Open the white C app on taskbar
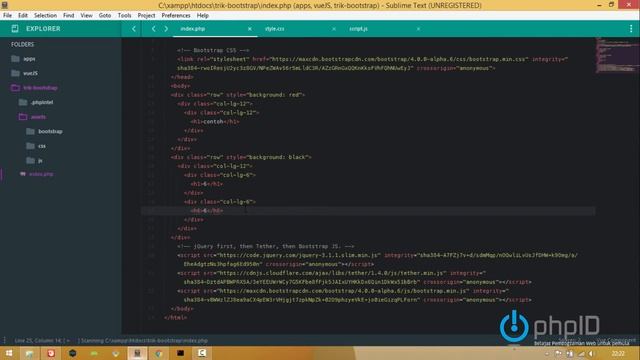The width and height of the screenshot is (640, 360). (x=202, y=353)
